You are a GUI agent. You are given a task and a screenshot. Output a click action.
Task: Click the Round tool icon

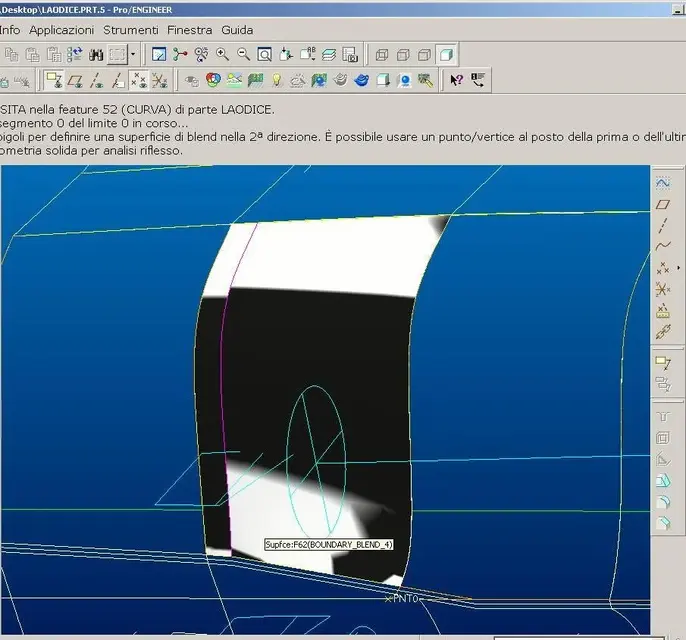coord(663,502)
